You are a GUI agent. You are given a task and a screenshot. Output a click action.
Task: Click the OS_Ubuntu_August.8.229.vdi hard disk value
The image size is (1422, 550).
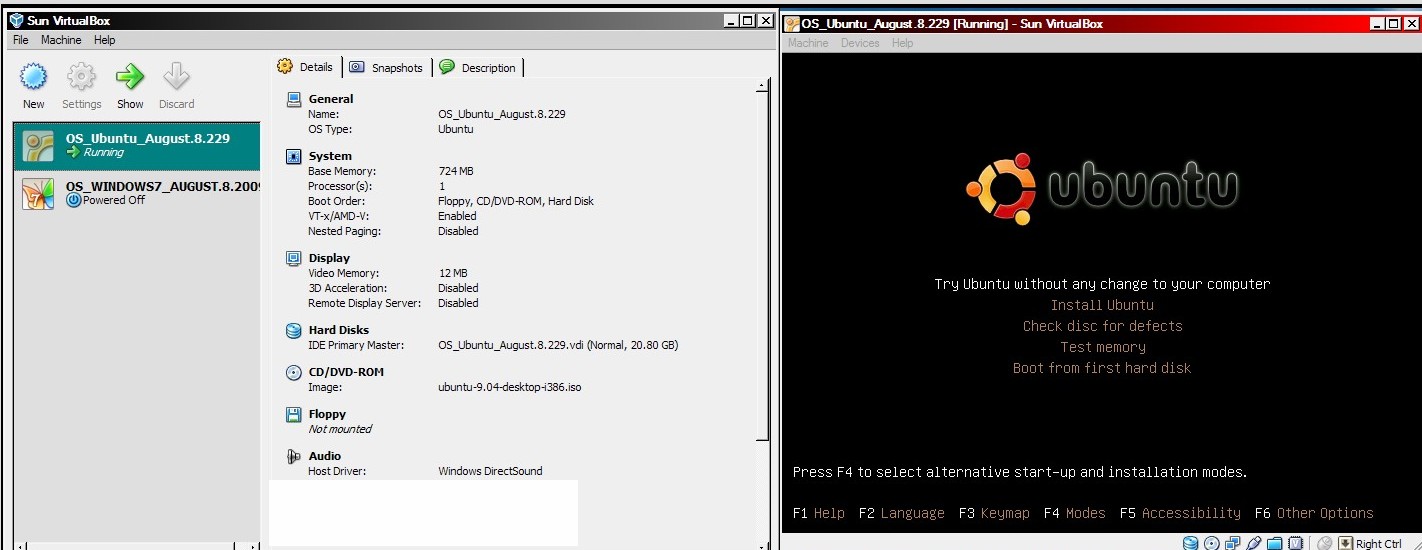(558, 345)
